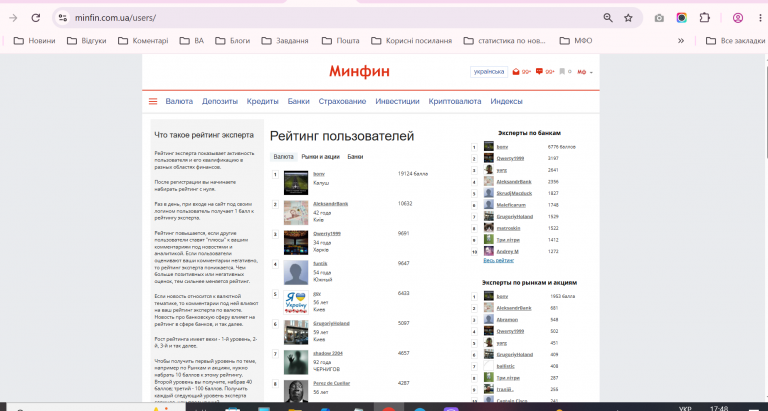
Task: Click the camera screenshot extension icon
Action: coord(659,18)
